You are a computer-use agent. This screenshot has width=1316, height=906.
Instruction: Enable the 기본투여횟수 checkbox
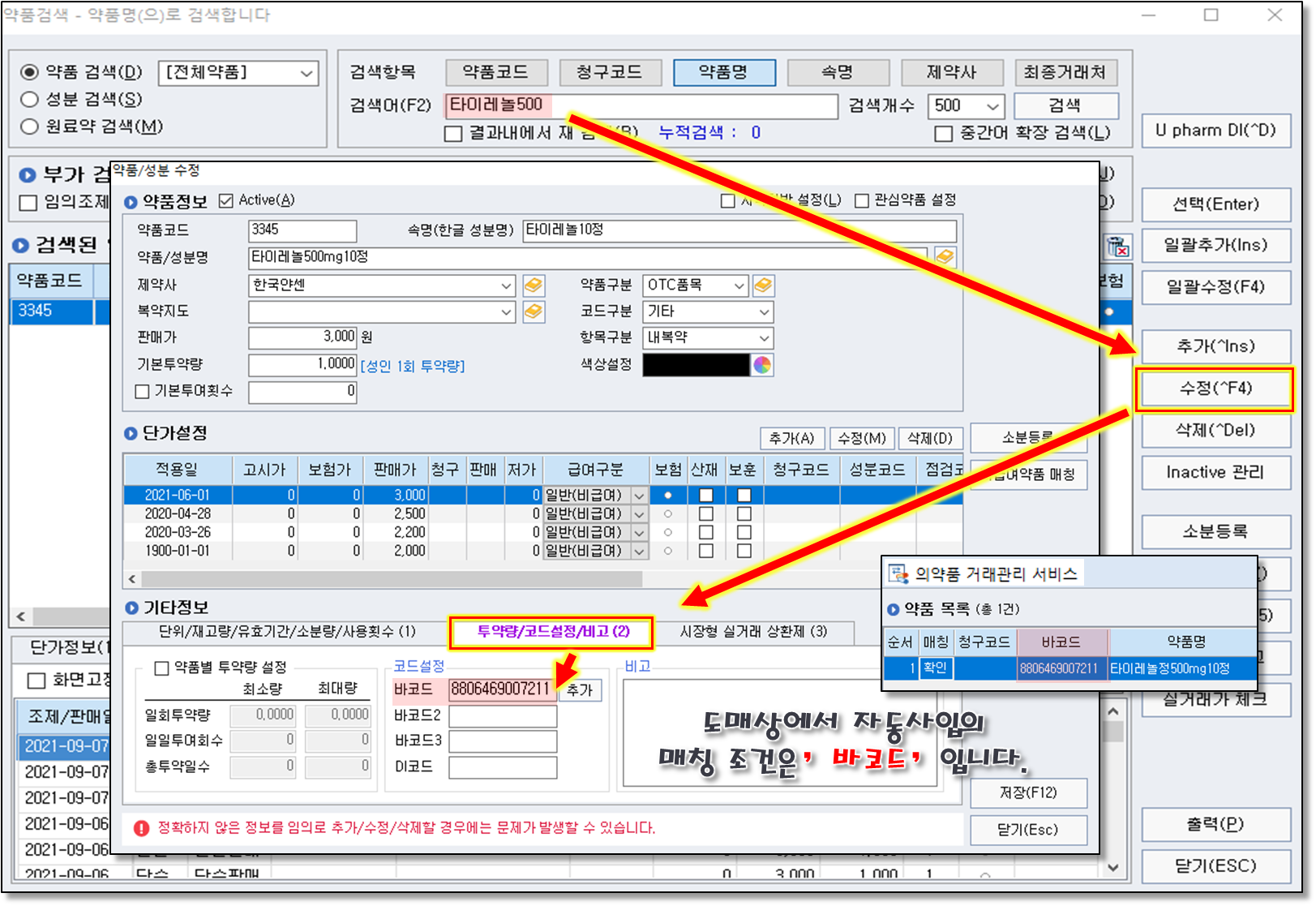pos(143,392)
